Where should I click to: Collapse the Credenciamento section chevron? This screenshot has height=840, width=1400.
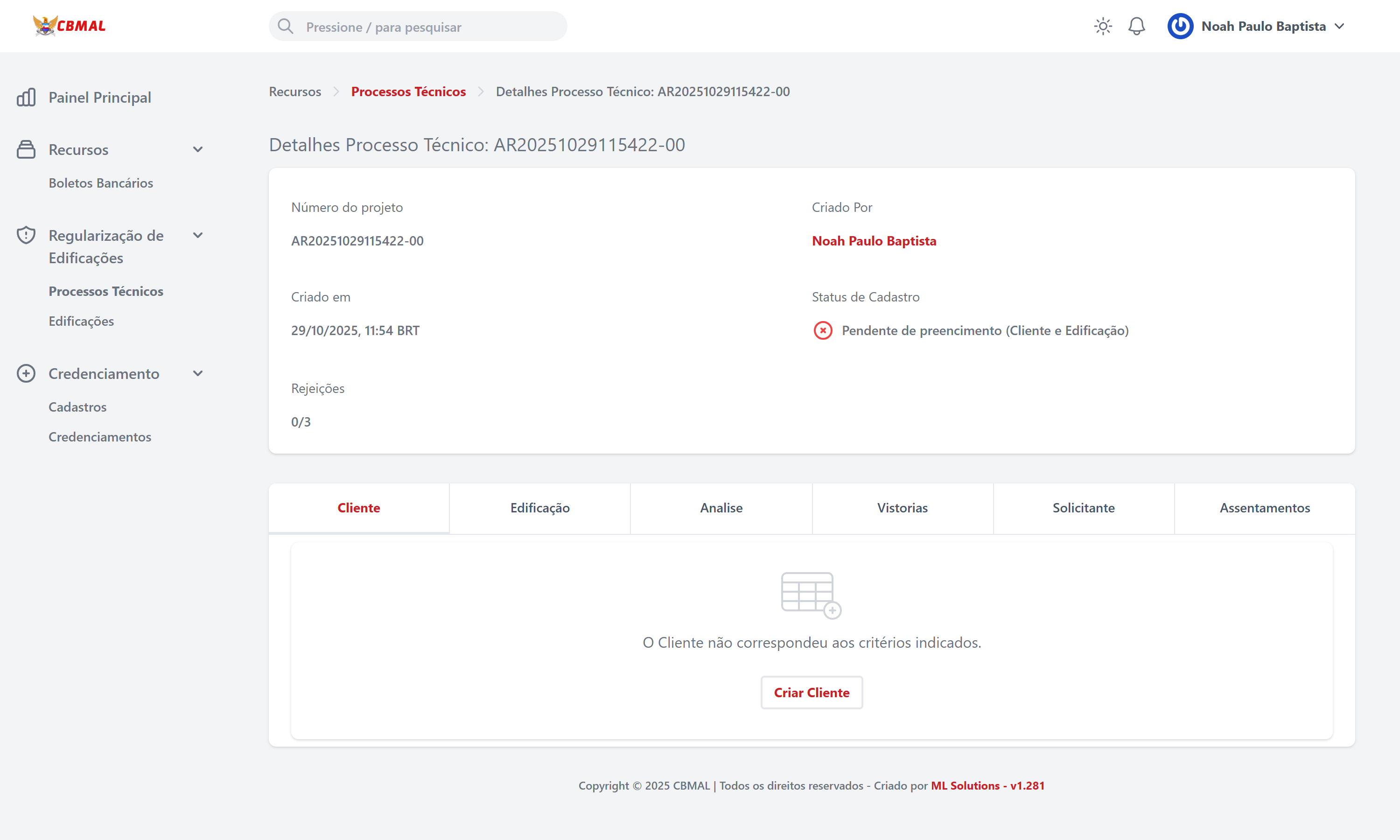[x=198, y=374]
